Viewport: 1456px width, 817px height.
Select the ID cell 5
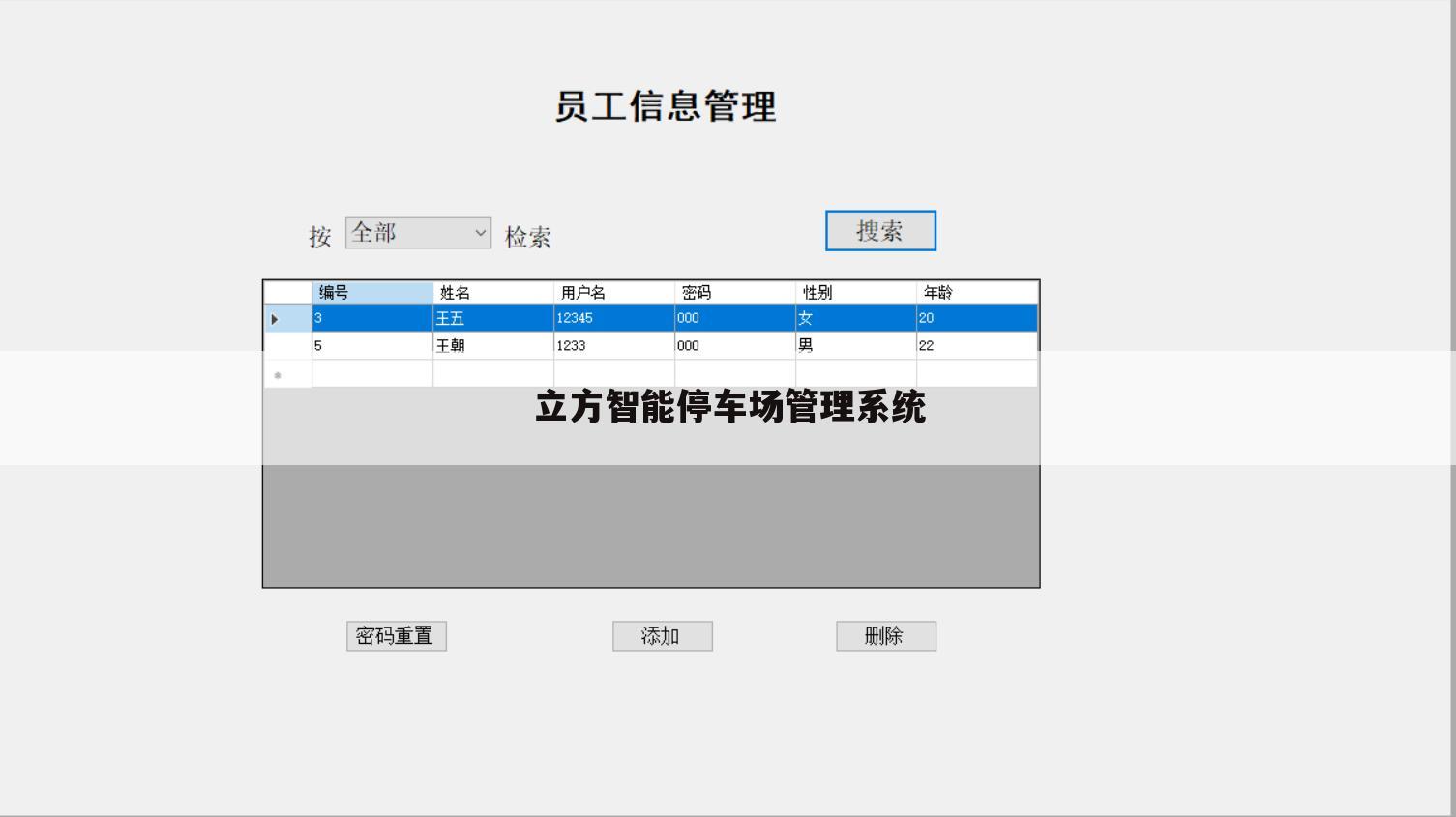point(372,345)
